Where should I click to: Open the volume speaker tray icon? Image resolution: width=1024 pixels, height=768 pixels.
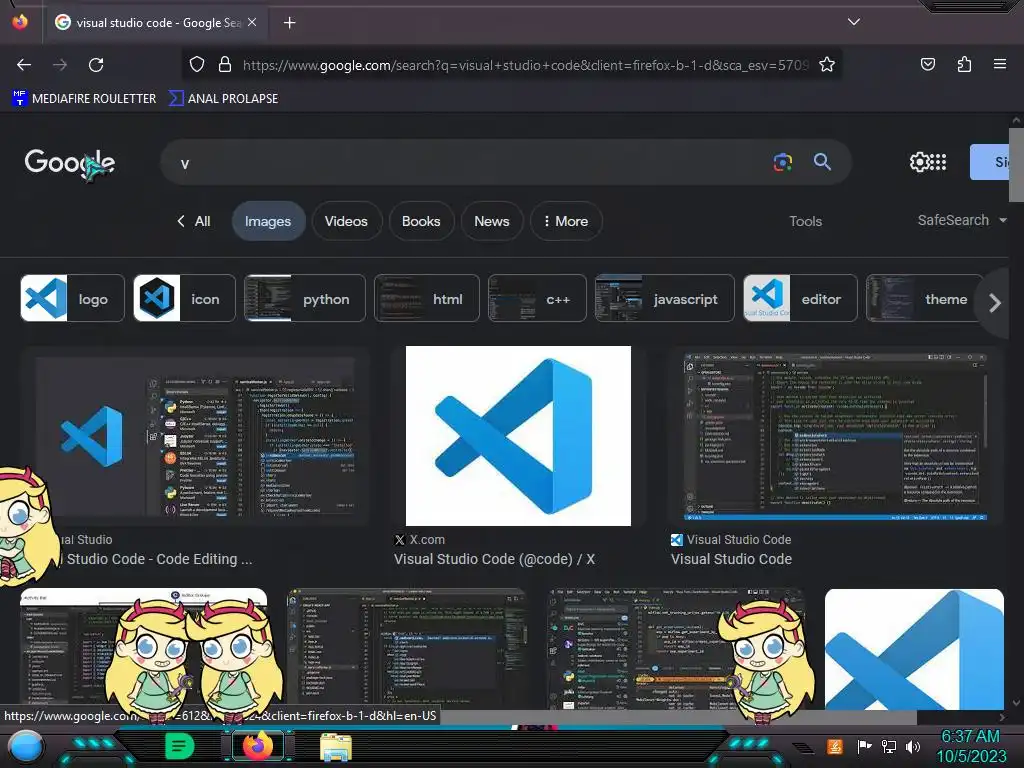click(912, 746)
